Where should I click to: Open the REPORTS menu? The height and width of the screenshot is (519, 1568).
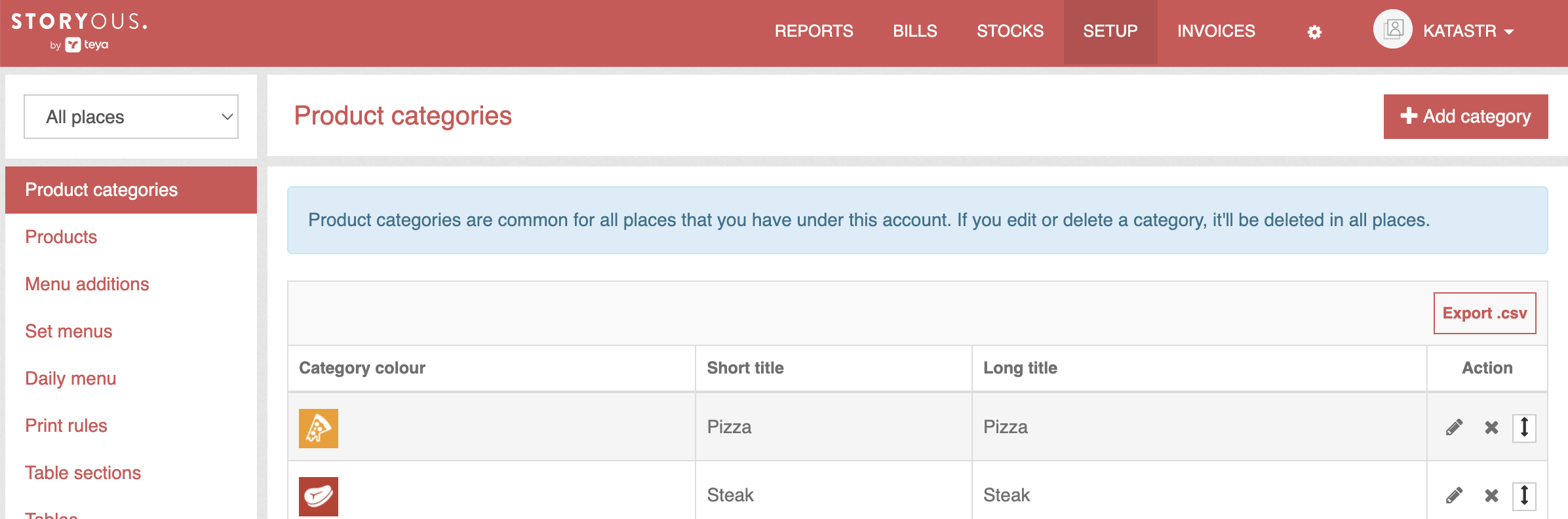point(813,31)
